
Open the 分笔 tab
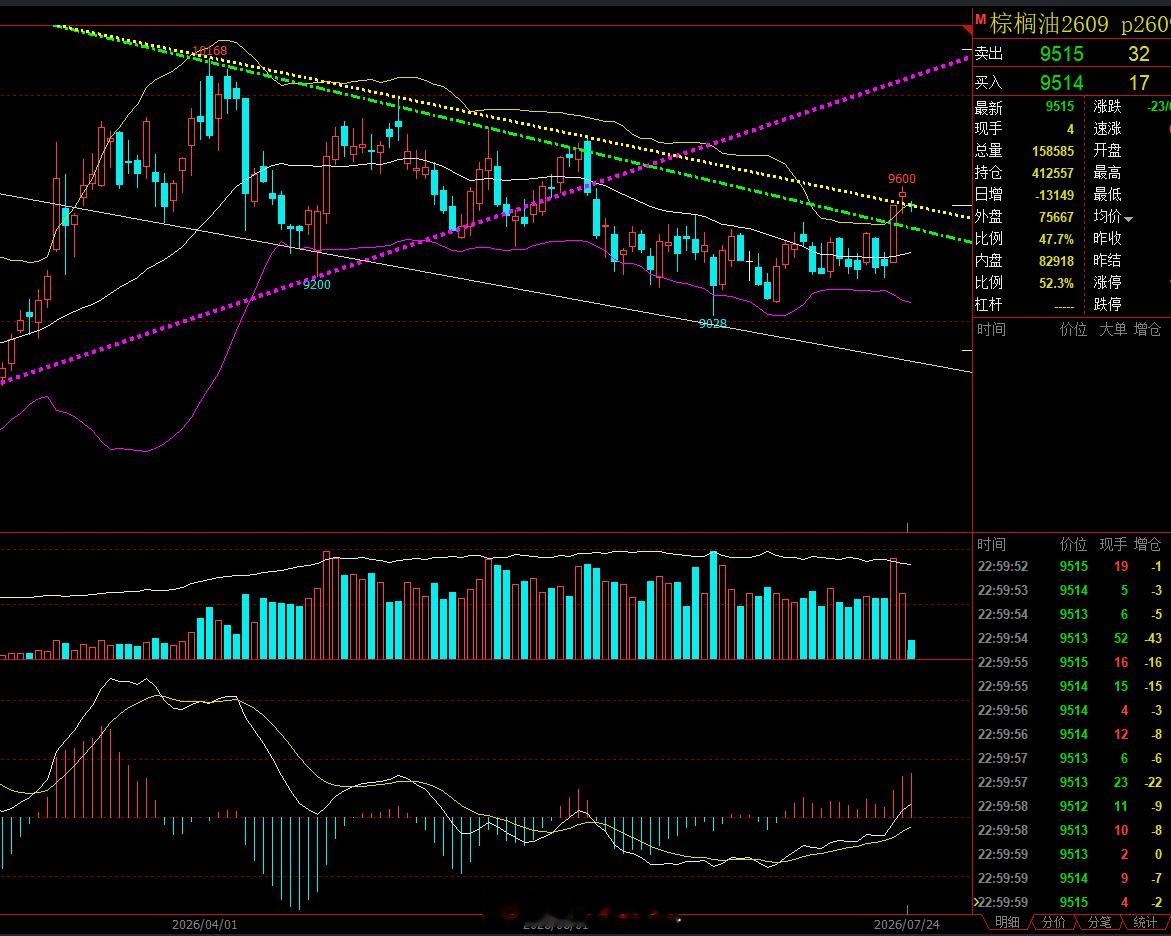click(x=1099, y=923)
